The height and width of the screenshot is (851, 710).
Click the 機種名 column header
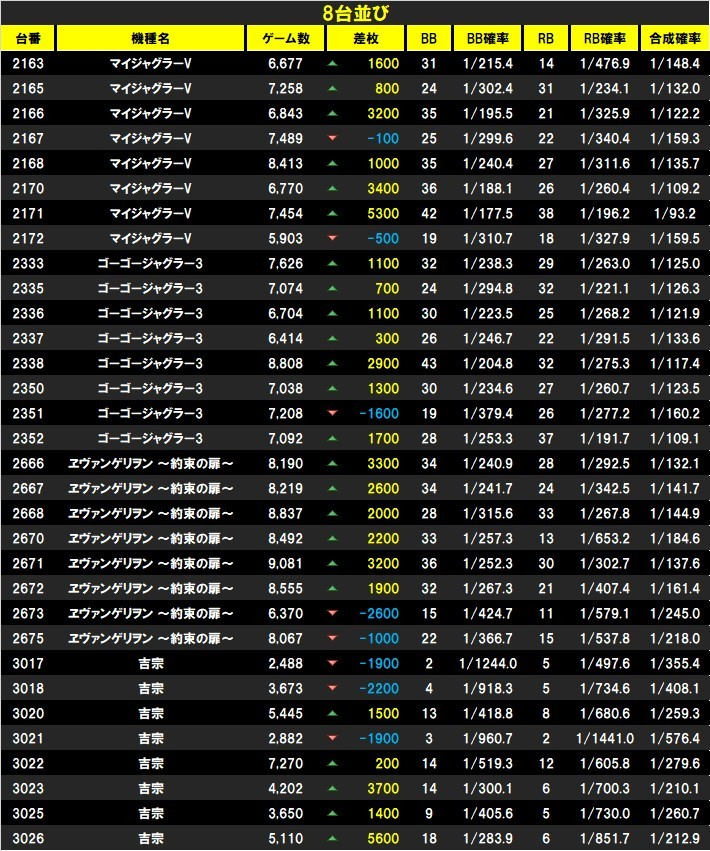tap(150, 39)
